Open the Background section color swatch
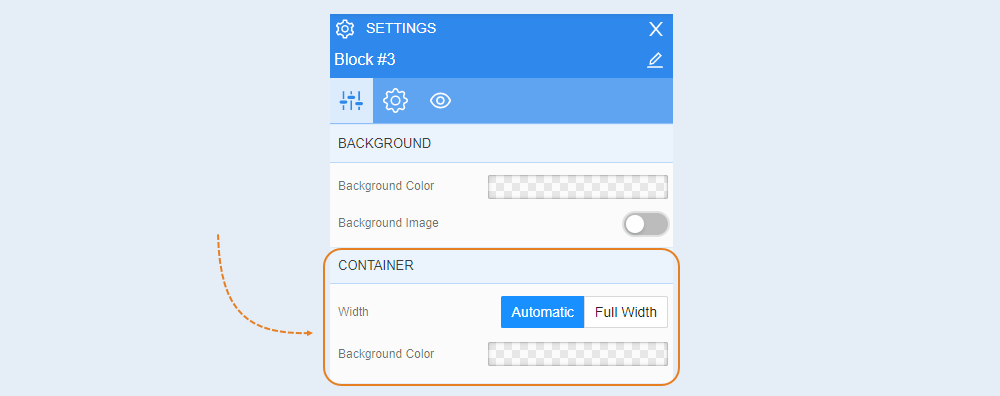 point(578,187)
